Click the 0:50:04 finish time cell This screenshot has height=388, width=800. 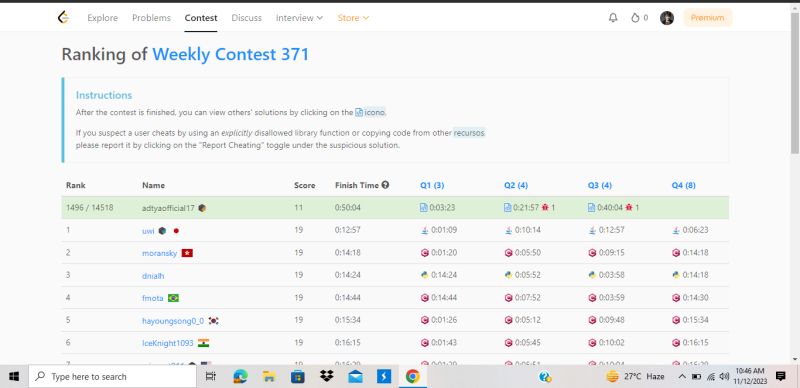tap(348, 208)
